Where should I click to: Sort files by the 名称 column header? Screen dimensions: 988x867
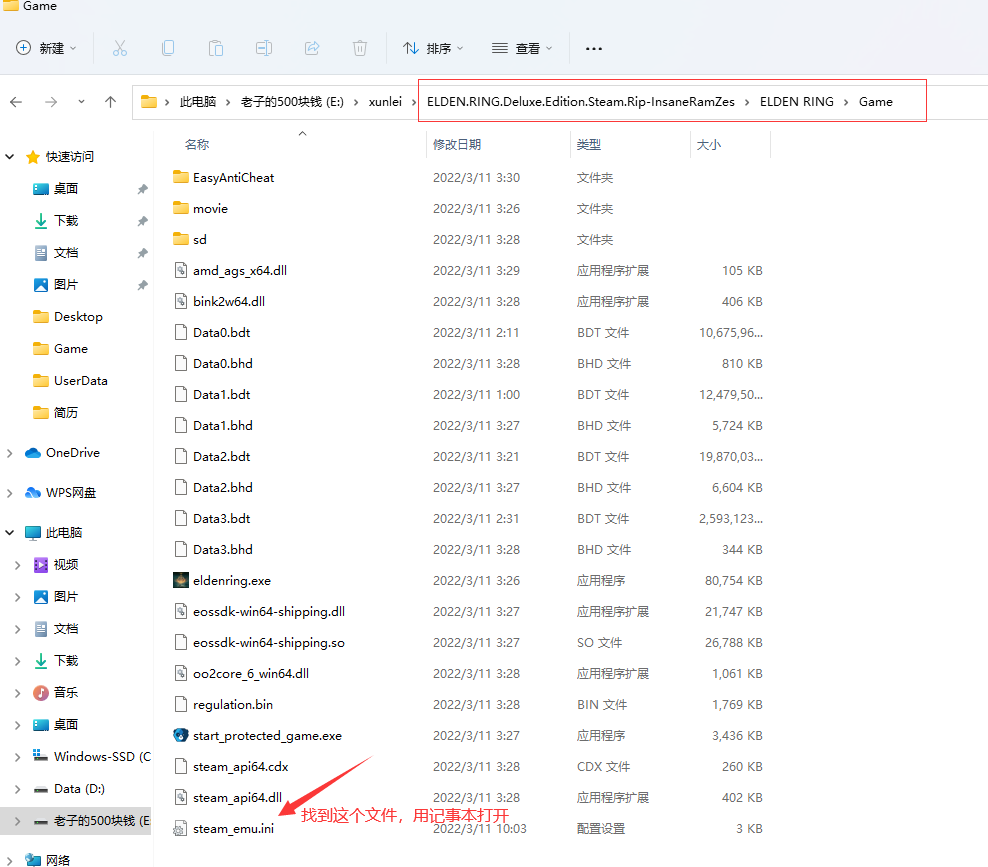[196, 143]
